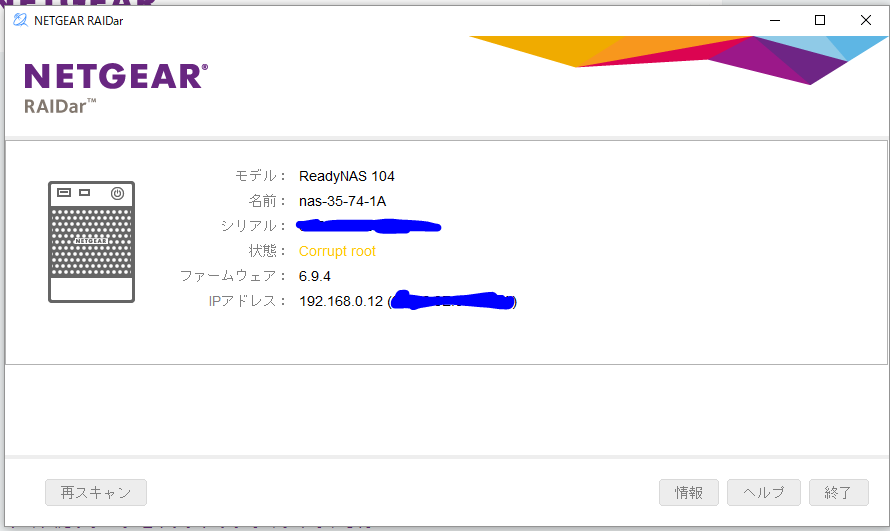Image resolution: width=890 pixels, height=531 pixels.
Task: Open the 情報 info button
Action: click(x=689, y=492)
